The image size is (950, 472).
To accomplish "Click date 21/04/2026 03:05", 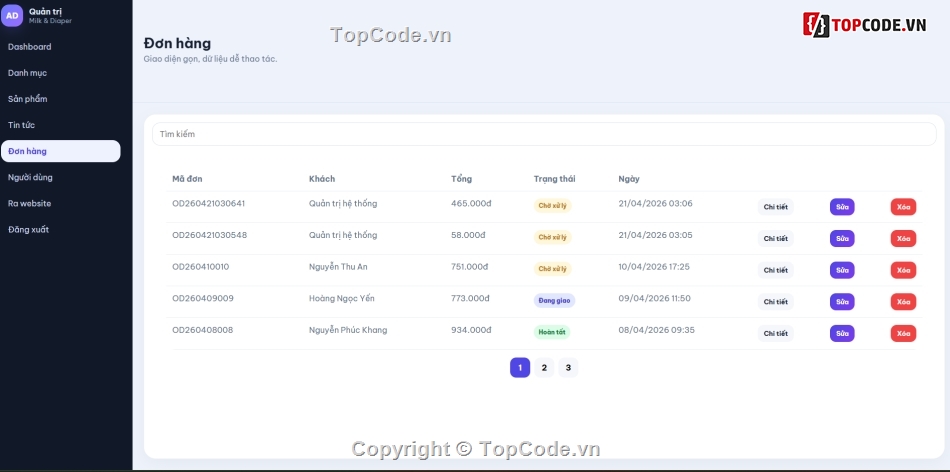I will coord(656,235).
